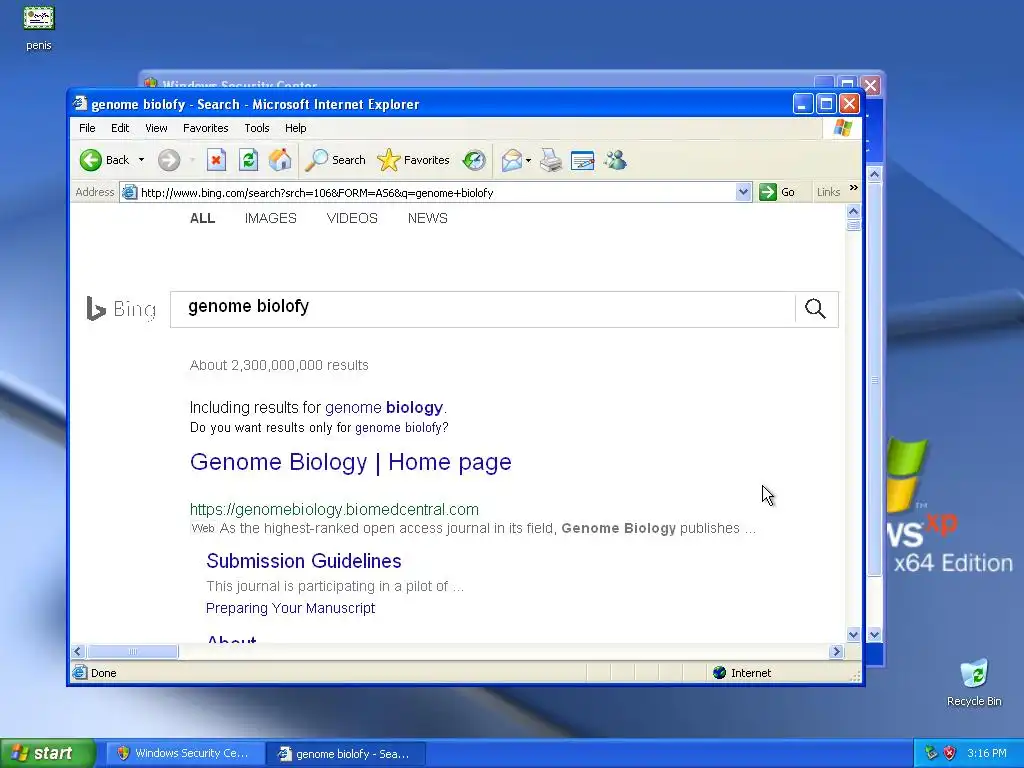The image size is (1024, 768).
Task: Click page scrollbar down arrow
Action: [x=853, y=634]
